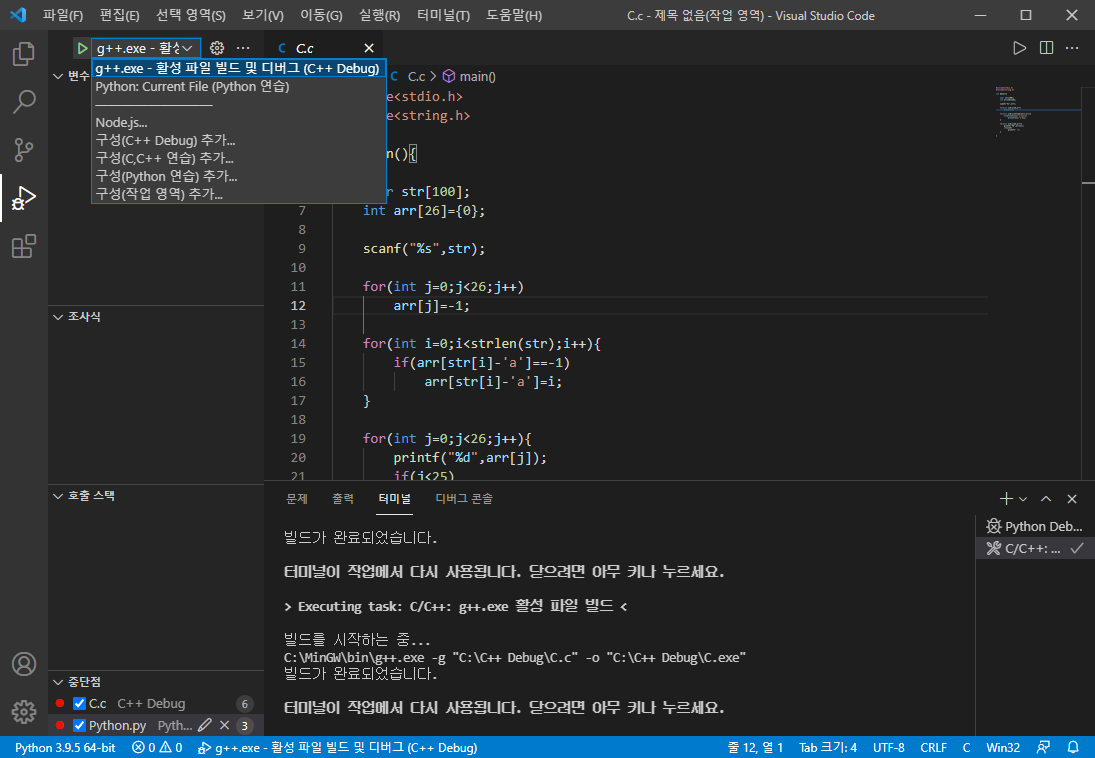This screenshot has height=758, width=1095.
Task: Create a new terminal with plus icon
Action: 1006,499
